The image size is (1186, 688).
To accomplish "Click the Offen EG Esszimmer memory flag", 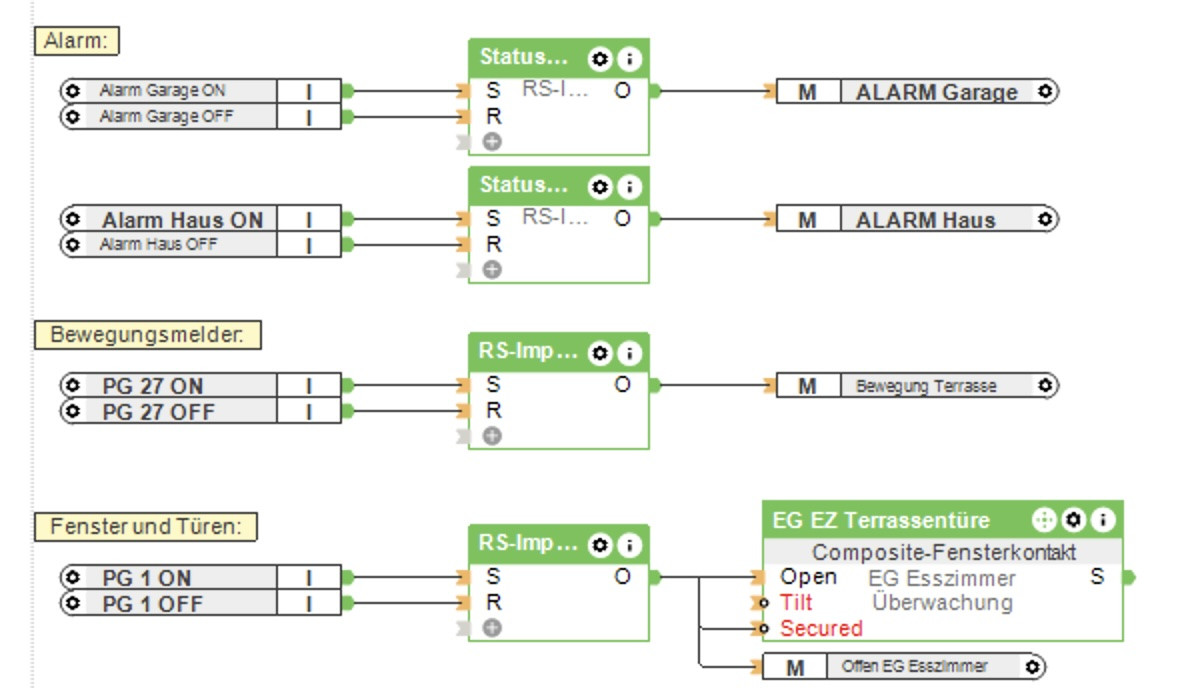I will click(904, 667).
